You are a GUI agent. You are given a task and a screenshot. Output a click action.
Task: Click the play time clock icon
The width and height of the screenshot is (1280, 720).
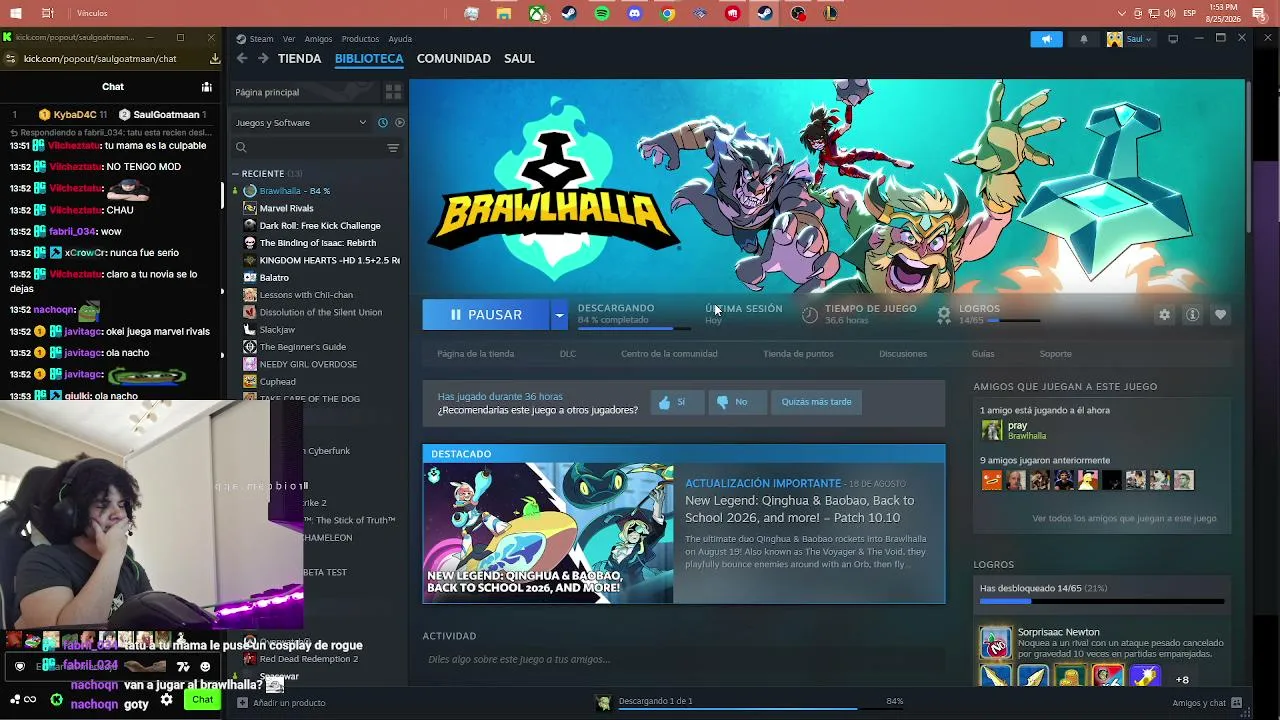[810, 314]
